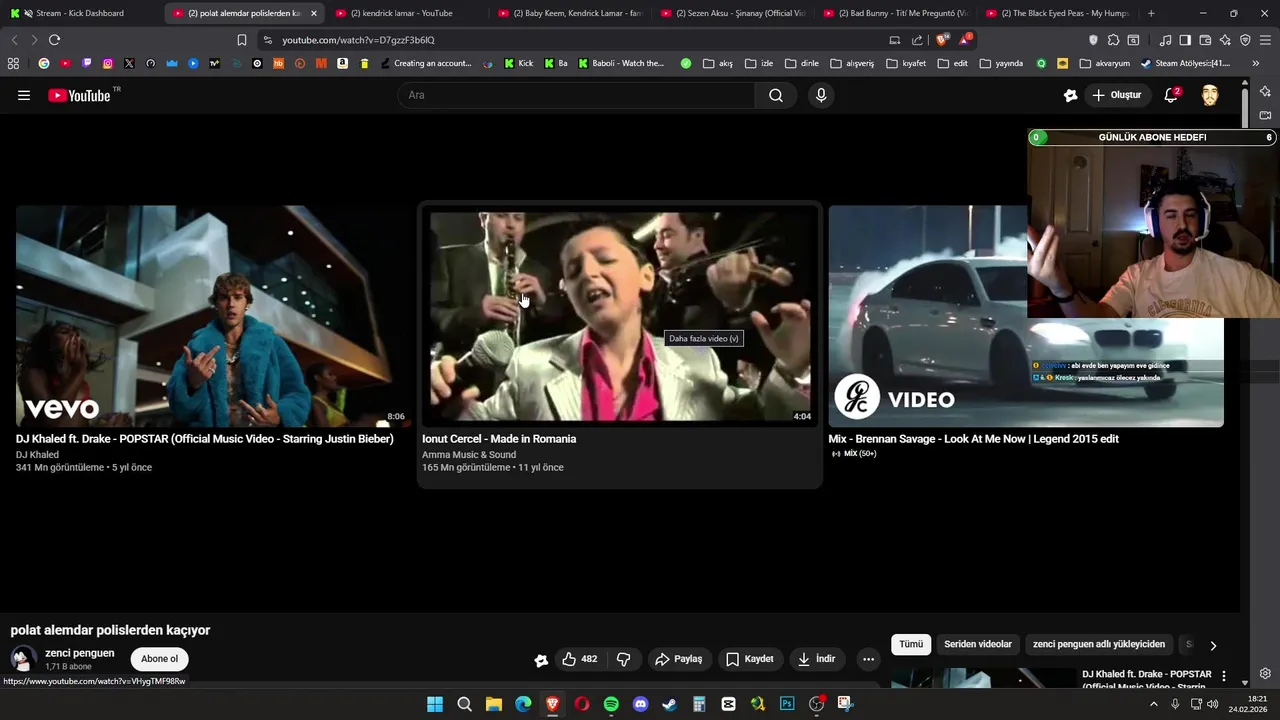The height and width of the screenshot is (720, 1280).
Task: Click the youtube.com address bar URL
Action: (358, 40)
